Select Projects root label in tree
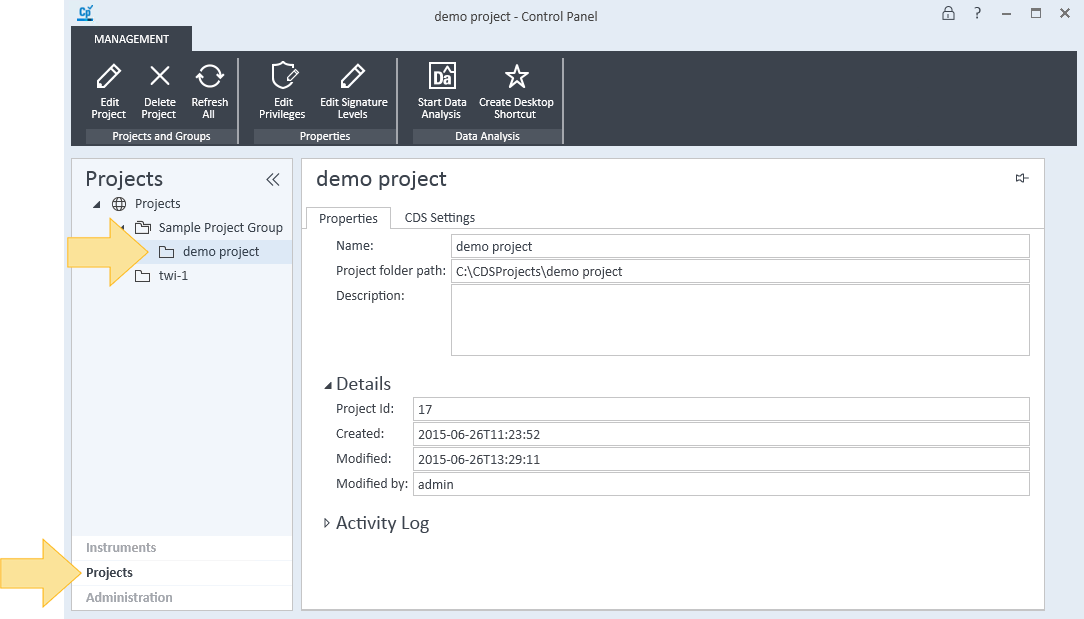Image resolution: width=1084 pixels, height=619 pixels. [158, 204]
